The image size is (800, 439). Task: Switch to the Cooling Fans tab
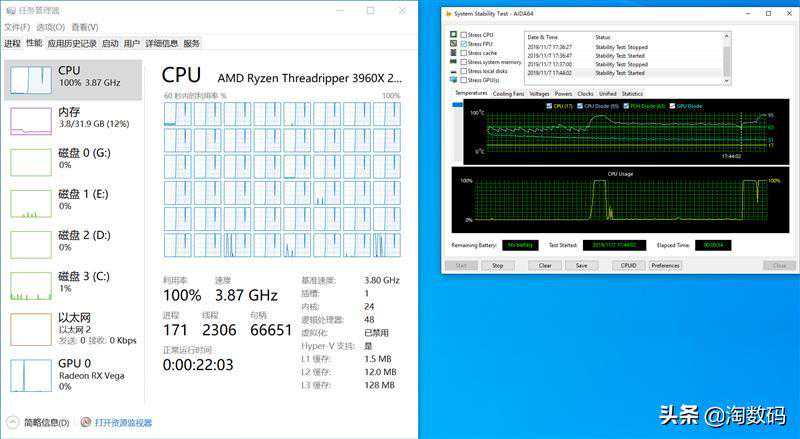pos(508,93)
